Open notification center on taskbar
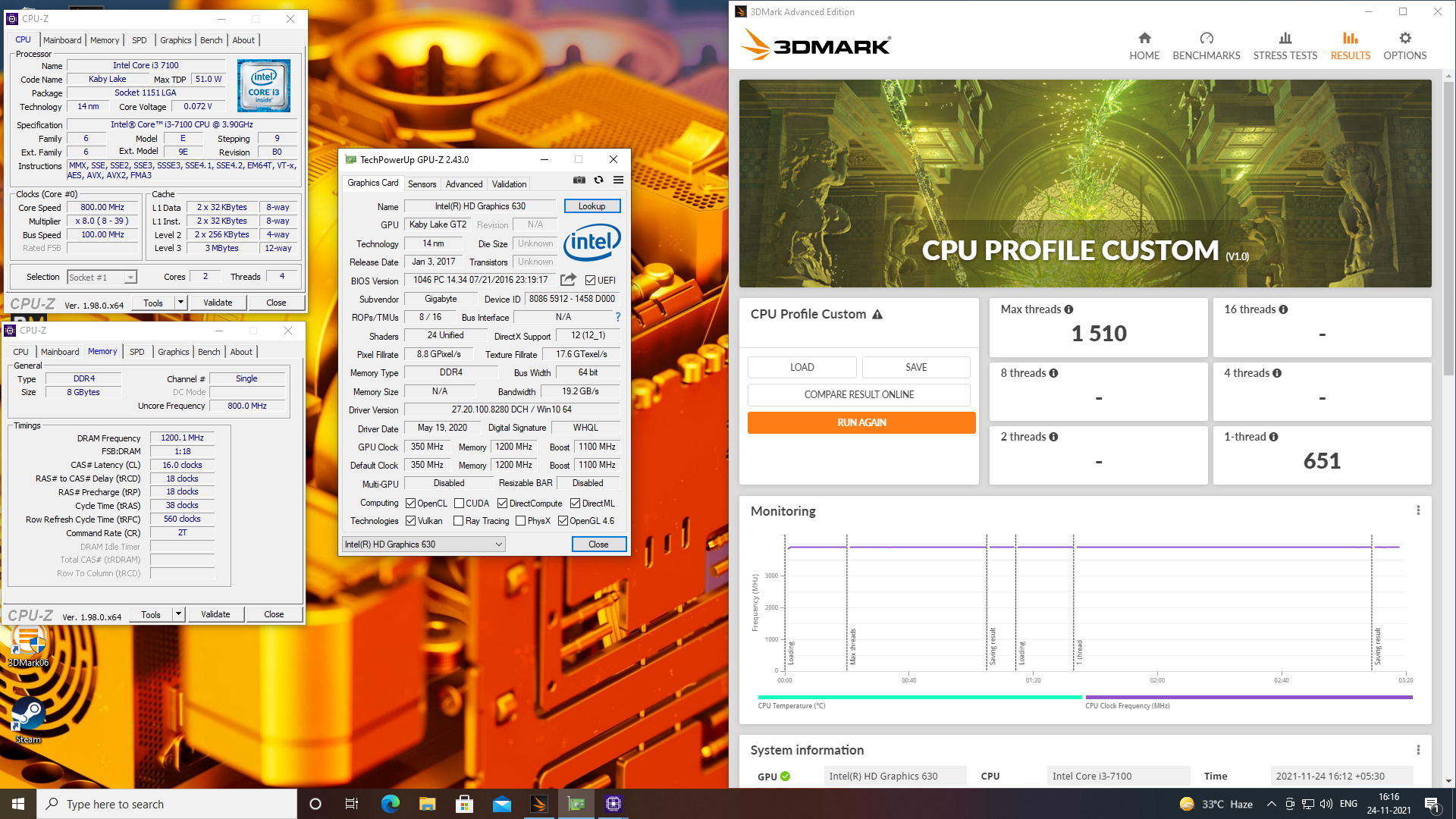This screenshot has height=819, width=1456. (1432, 804)
